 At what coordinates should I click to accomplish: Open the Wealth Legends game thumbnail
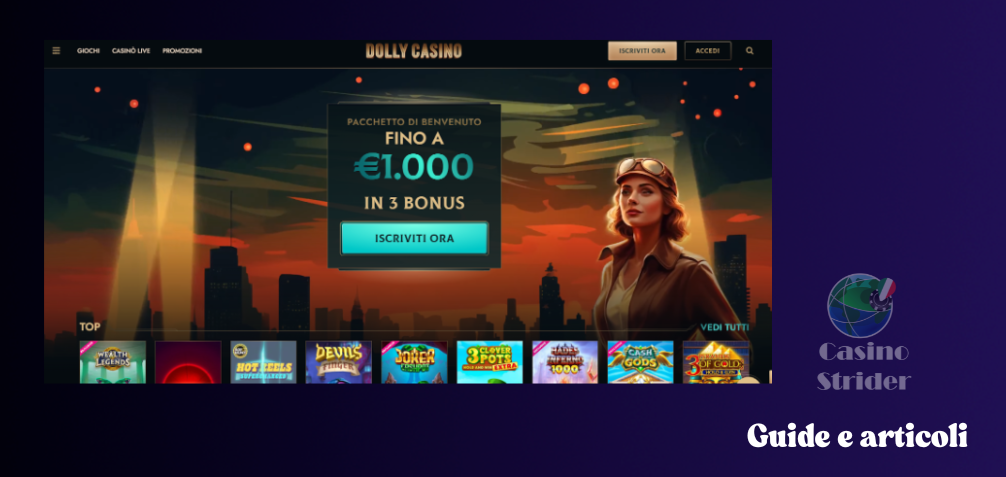point(113,362)
